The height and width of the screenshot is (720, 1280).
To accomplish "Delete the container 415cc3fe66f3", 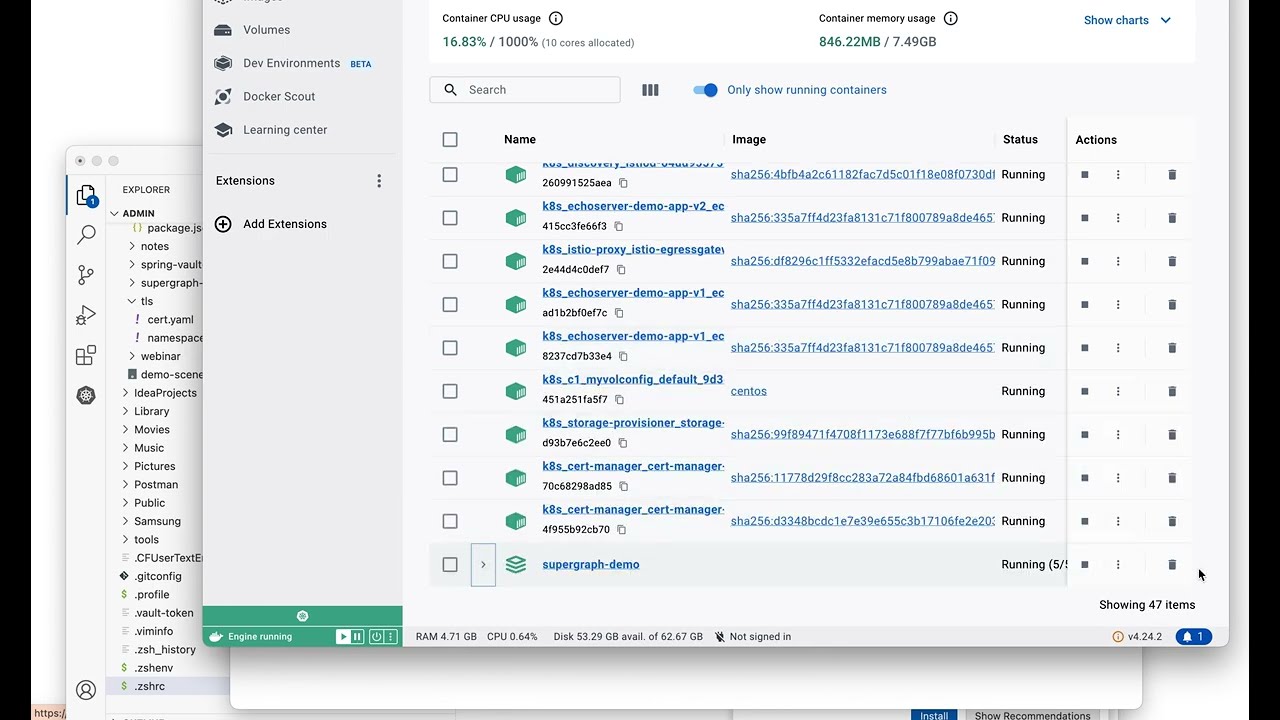I will [x=1172, y=218].
